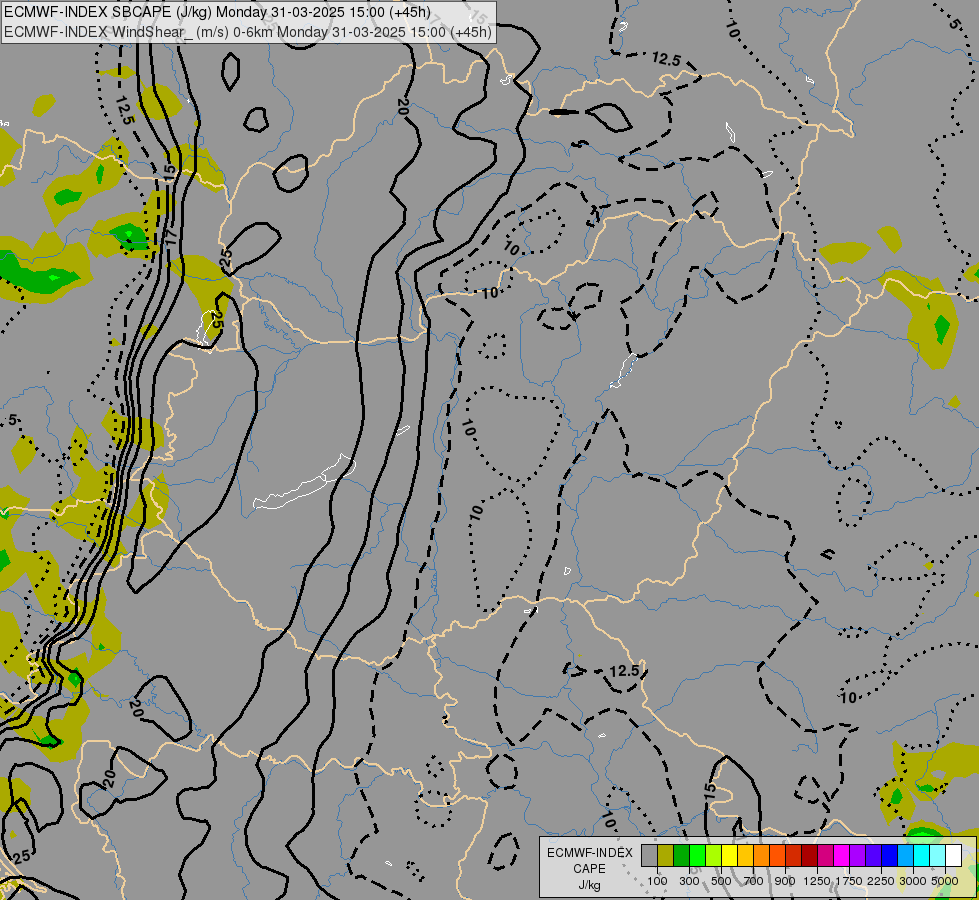Click the 2250 value on the legend scale
979x900 pixels.
(x=881, y=881)
